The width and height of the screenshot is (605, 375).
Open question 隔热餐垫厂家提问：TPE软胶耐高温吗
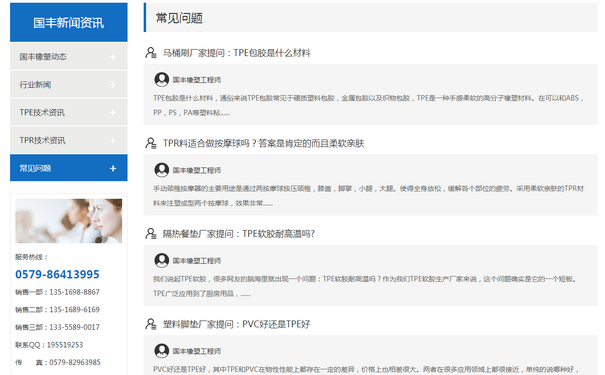coord(238,234)
